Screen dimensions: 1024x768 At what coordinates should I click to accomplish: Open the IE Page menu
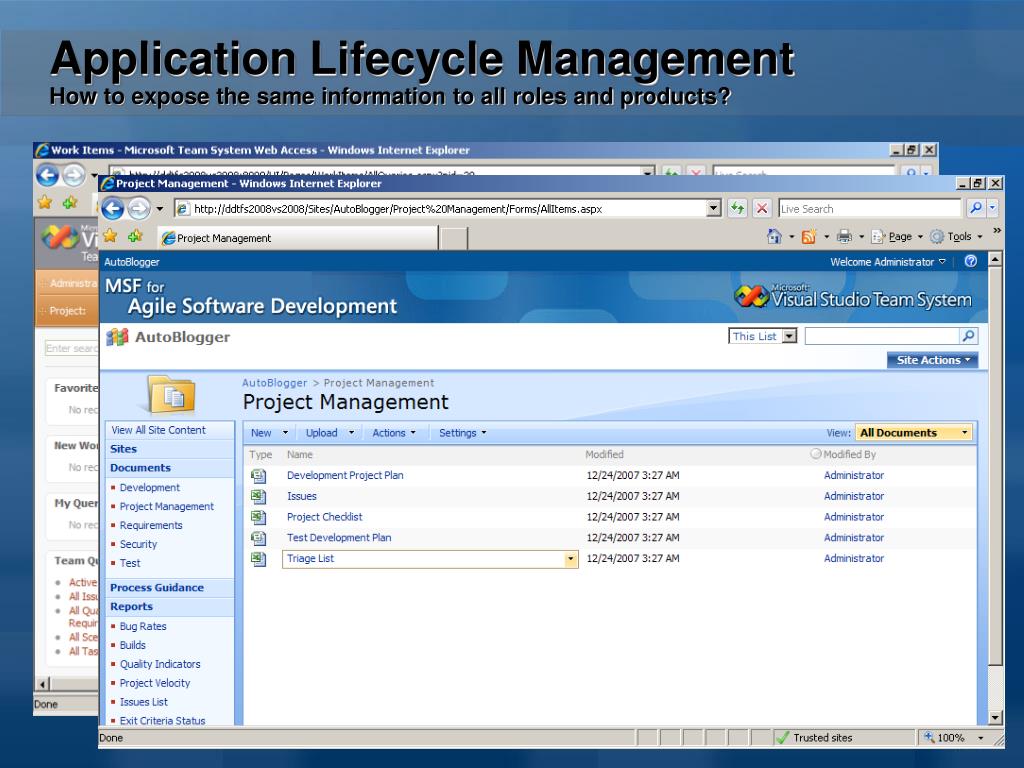[x=899, y=236]
